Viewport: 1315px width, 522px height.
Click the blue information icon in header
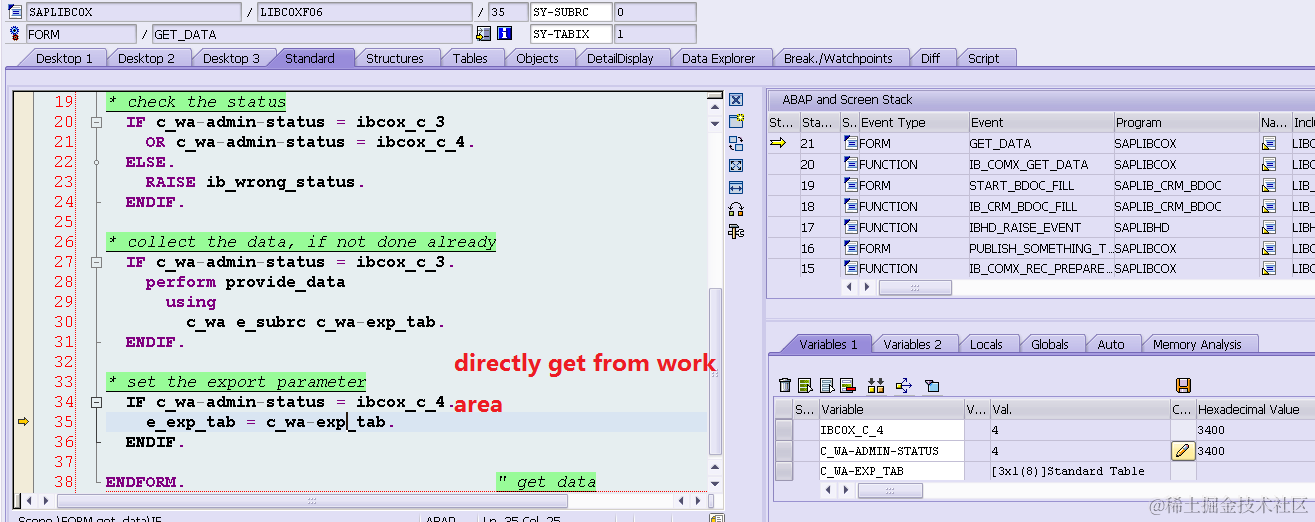click(x=505, y=34)
